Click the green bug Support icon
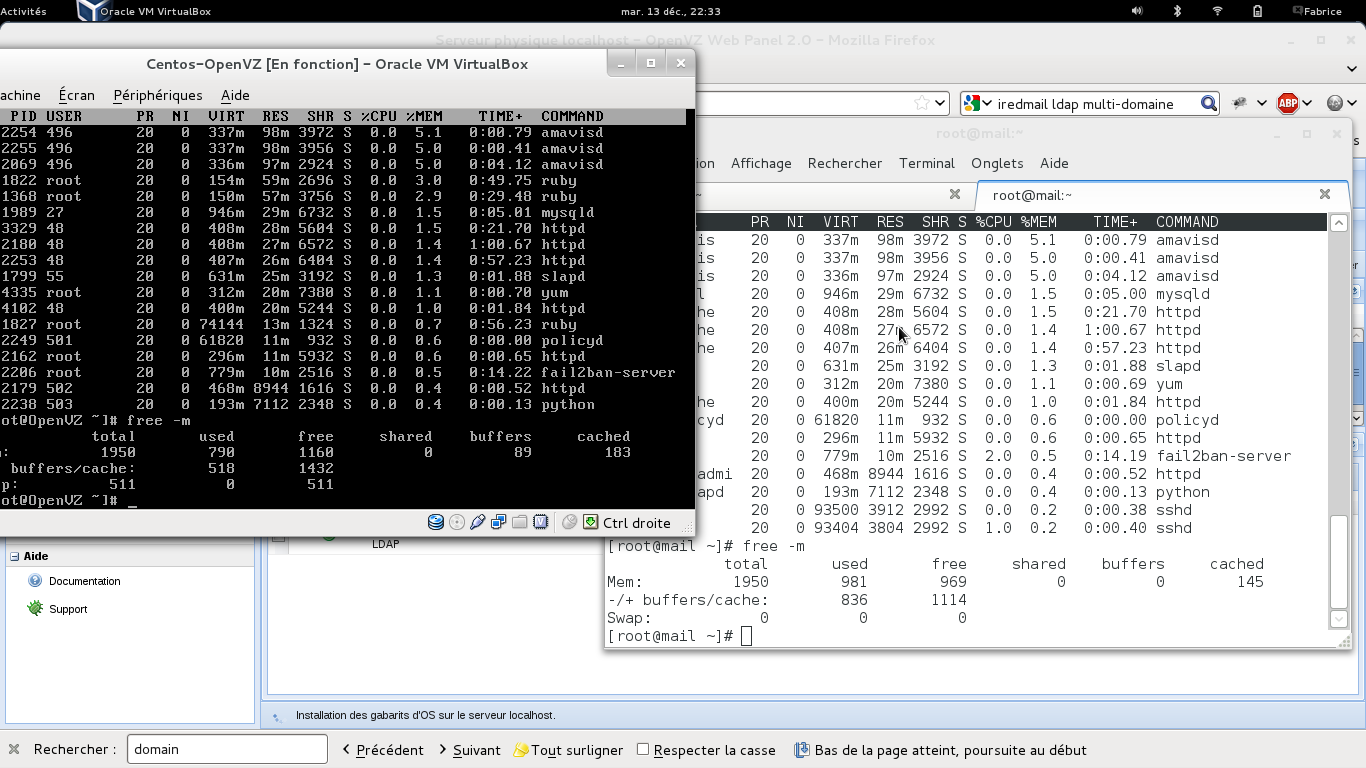Screen dimensions: 1366x768 click(x=35, y=608)
